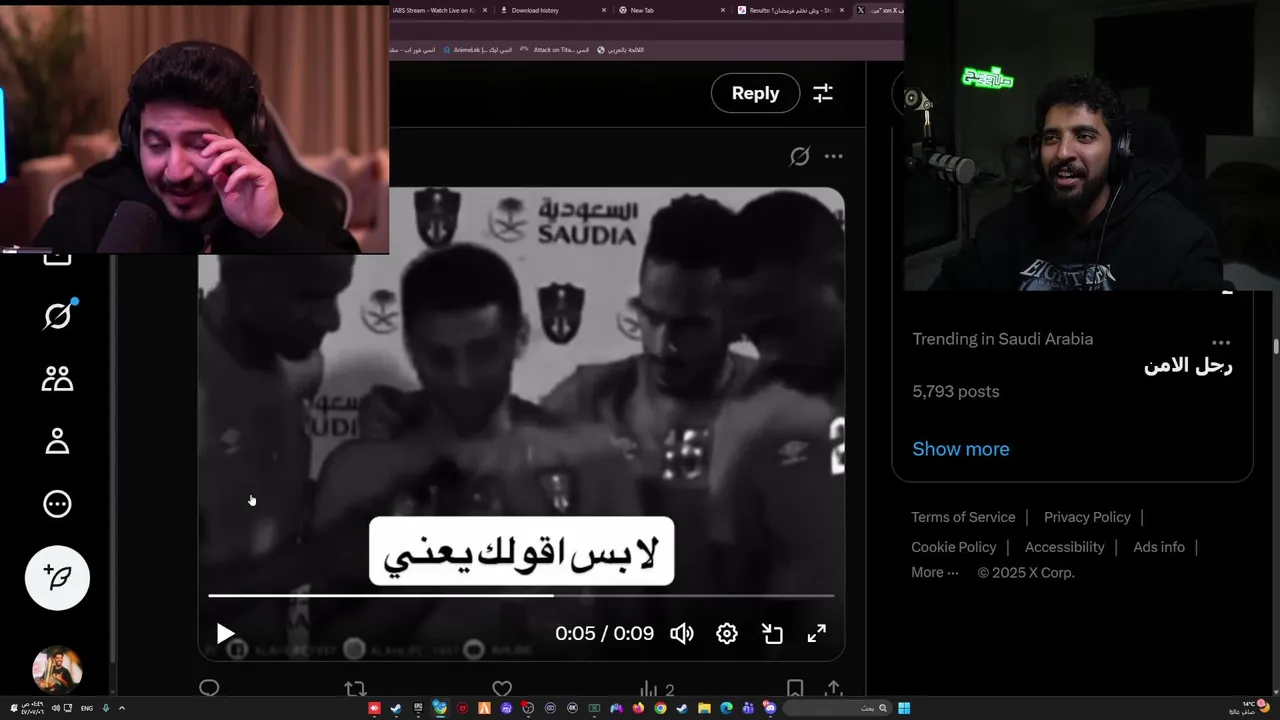The width and height of the screenshot is (1280, 720).
Task: Click the taskbar search box
Action: [837, 708]
